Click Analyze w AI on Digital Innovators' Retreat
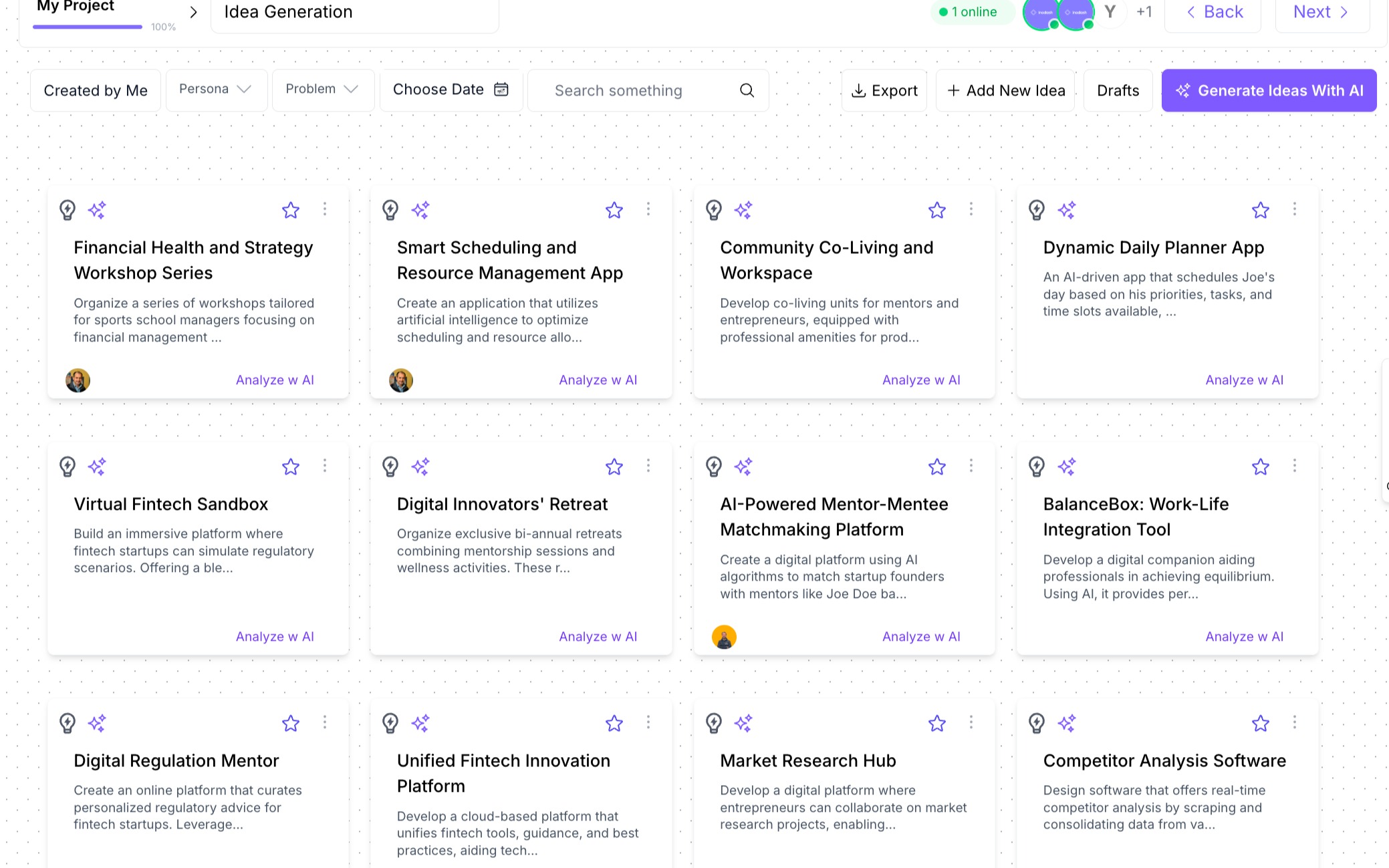 coord(598,637)
